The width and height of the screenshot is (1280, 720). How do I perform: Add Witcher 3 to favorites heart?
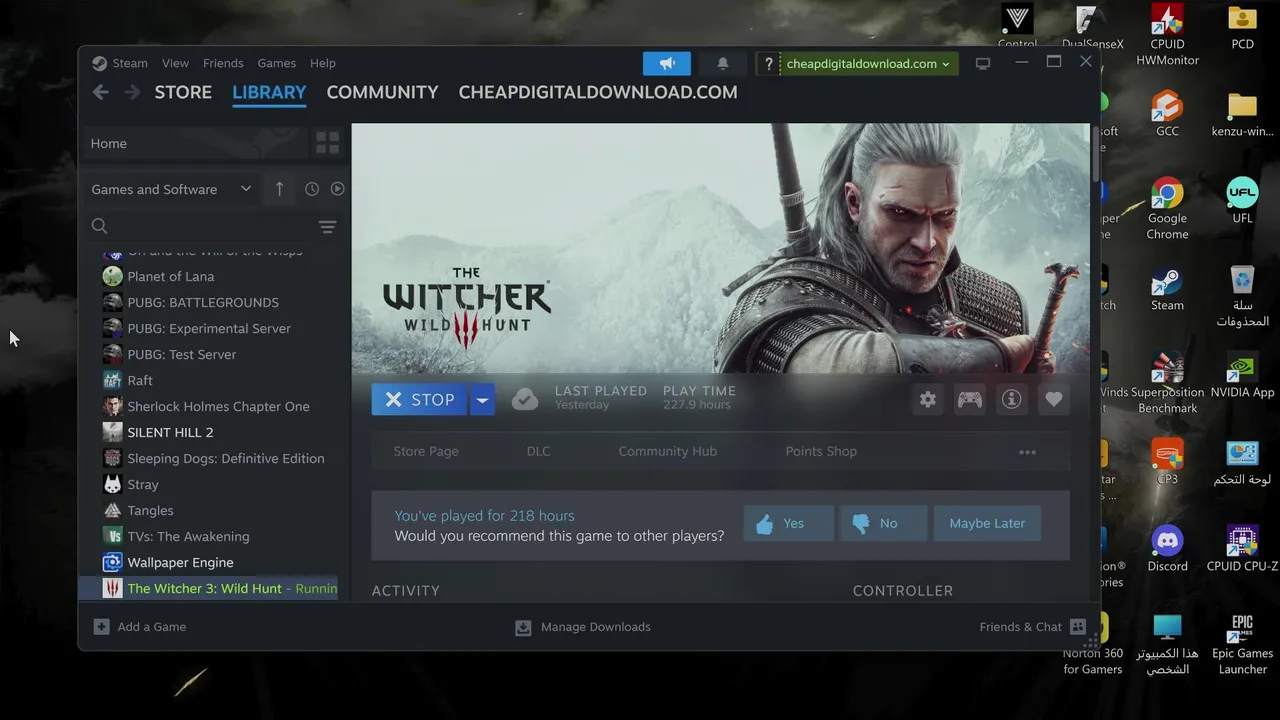pyautogui.click(x=1054, y=399)
